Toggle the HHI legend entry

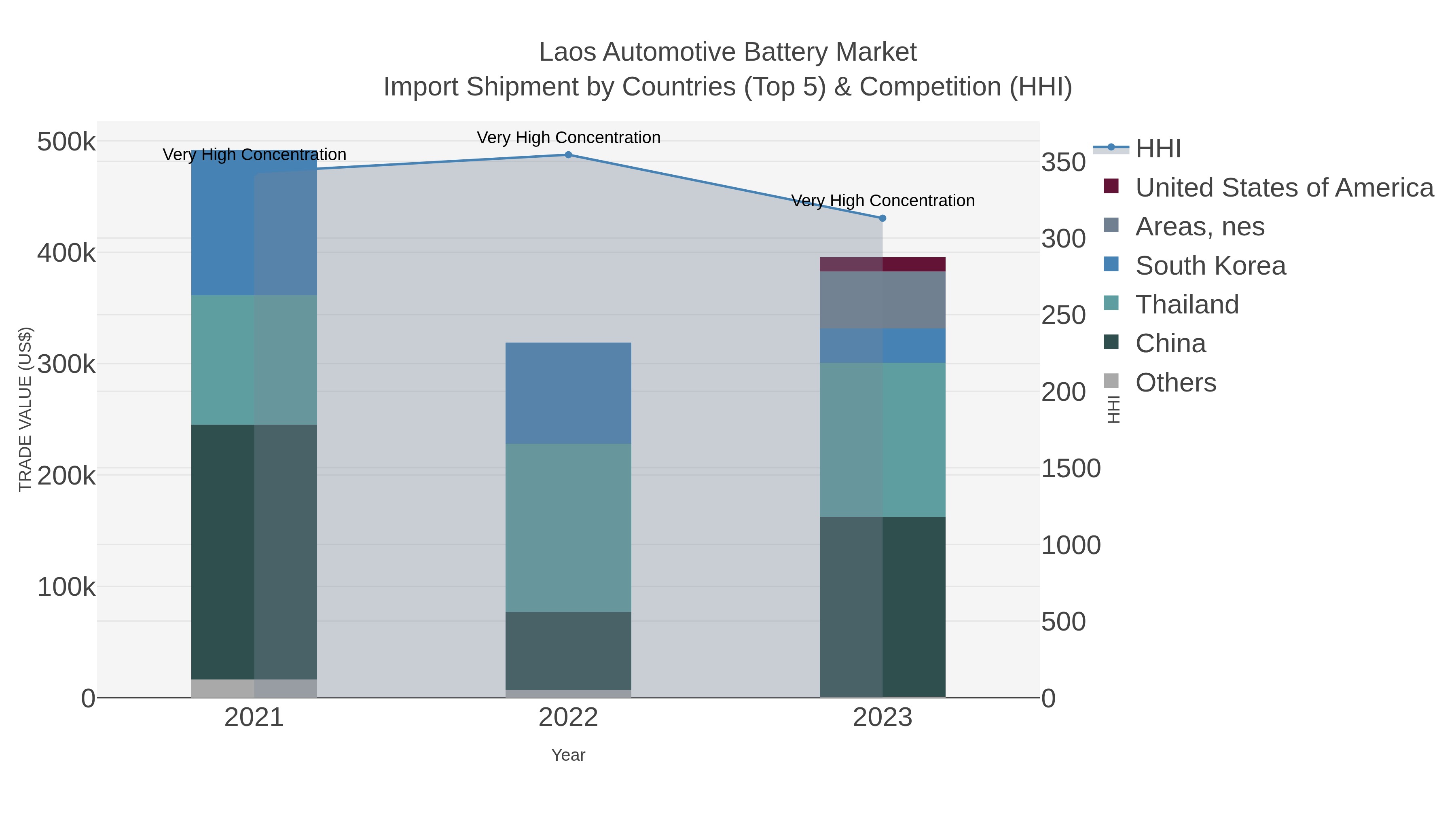click(1137, 148)
